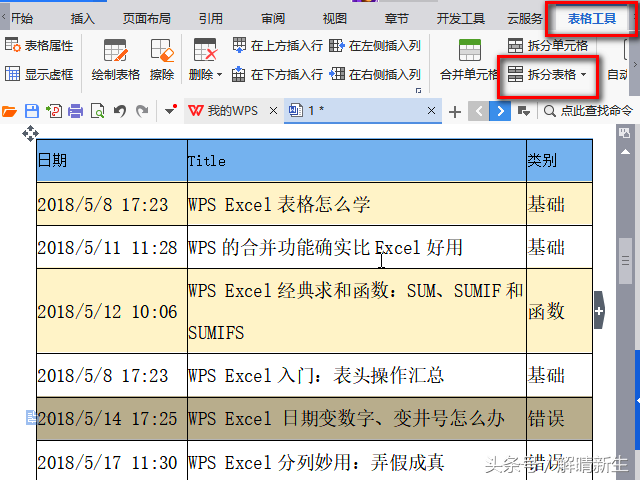Click the save disk icon

(x=32, y=111)
